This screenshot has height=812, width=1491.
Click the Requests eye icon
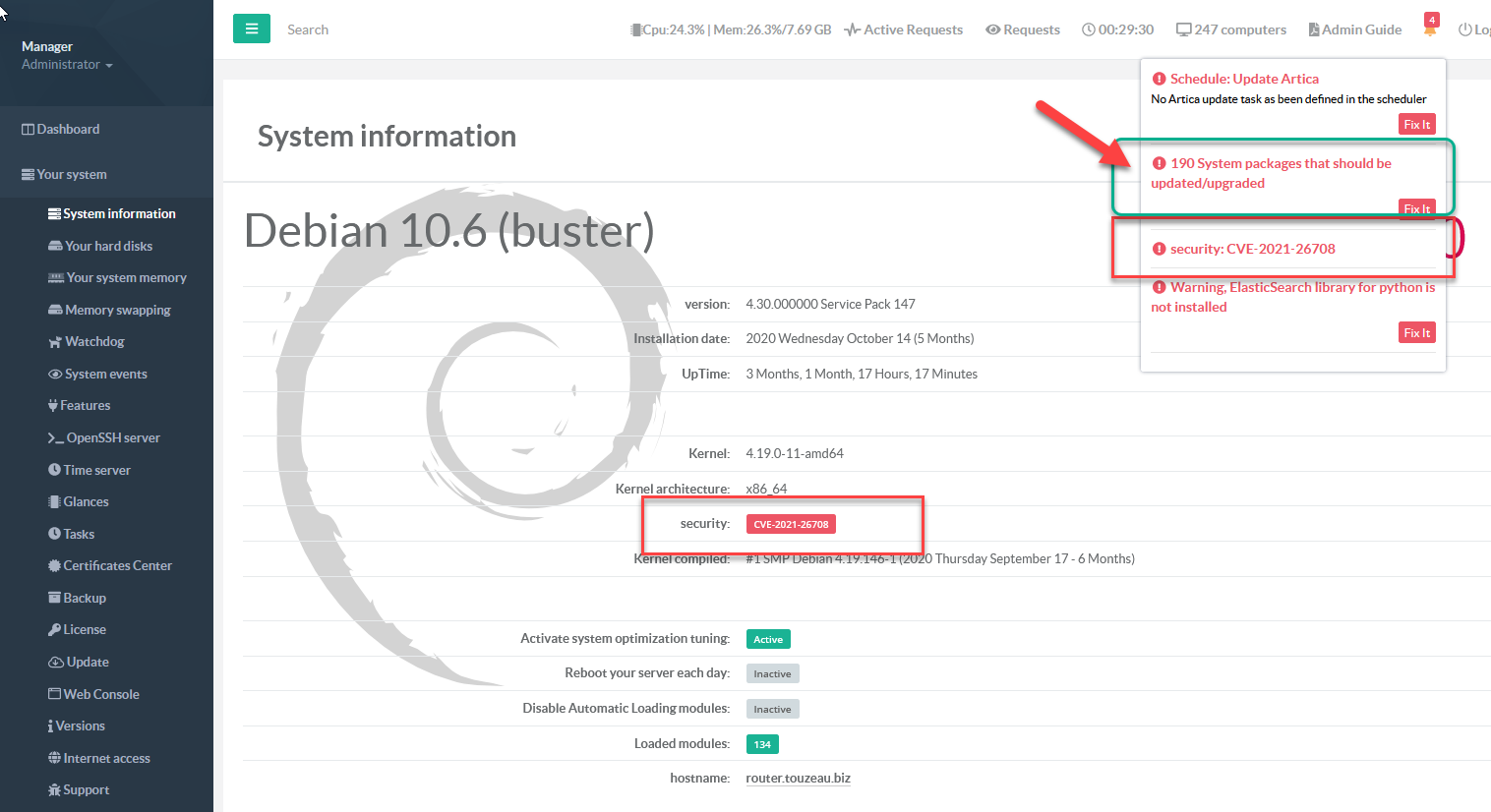993,29
